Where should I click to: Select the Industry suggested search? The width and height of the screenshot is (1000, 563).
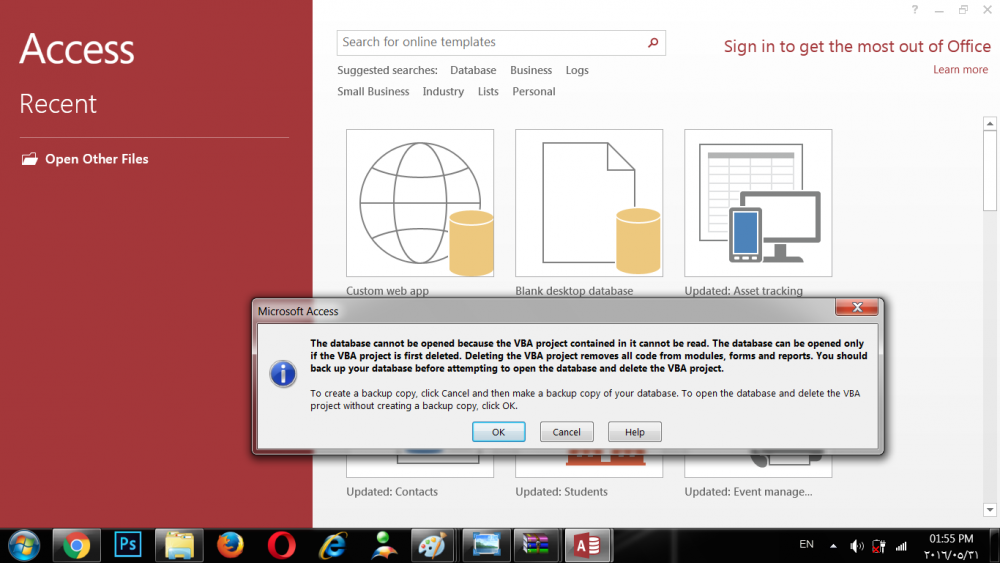tap(443, 91)
